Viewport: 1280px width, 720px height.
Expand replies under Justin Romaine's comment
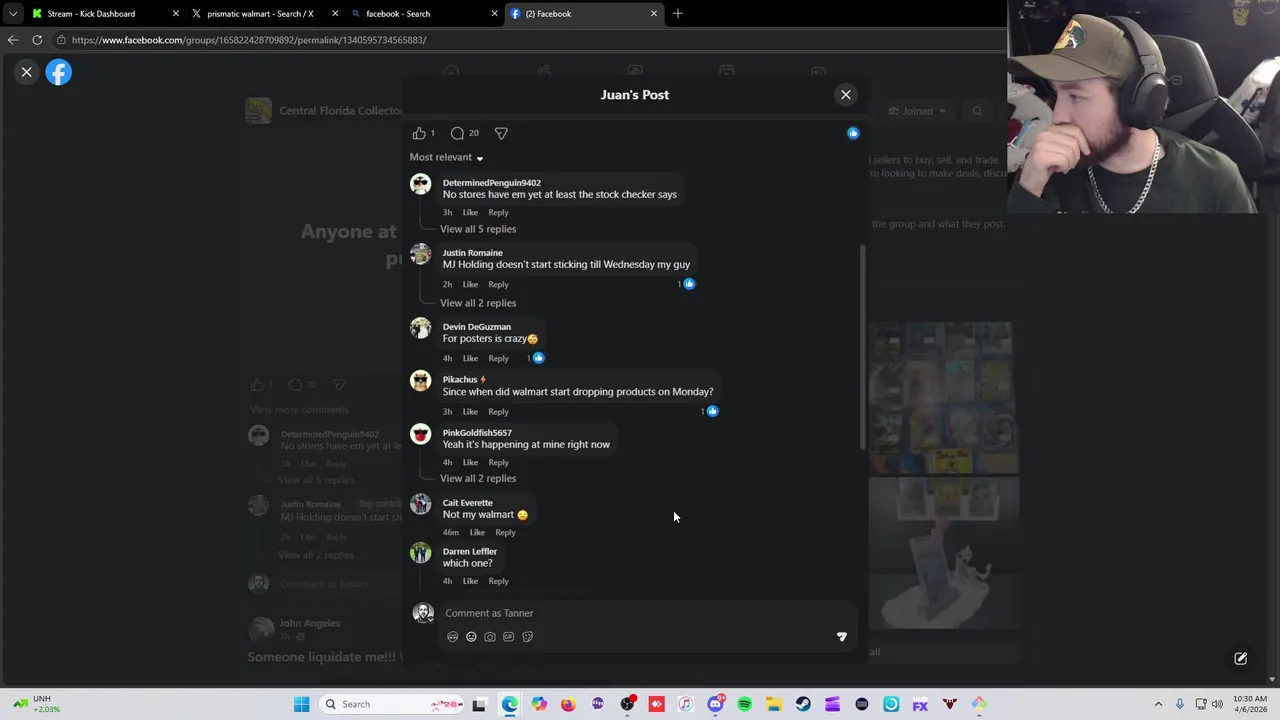click(x=478, y=303)
